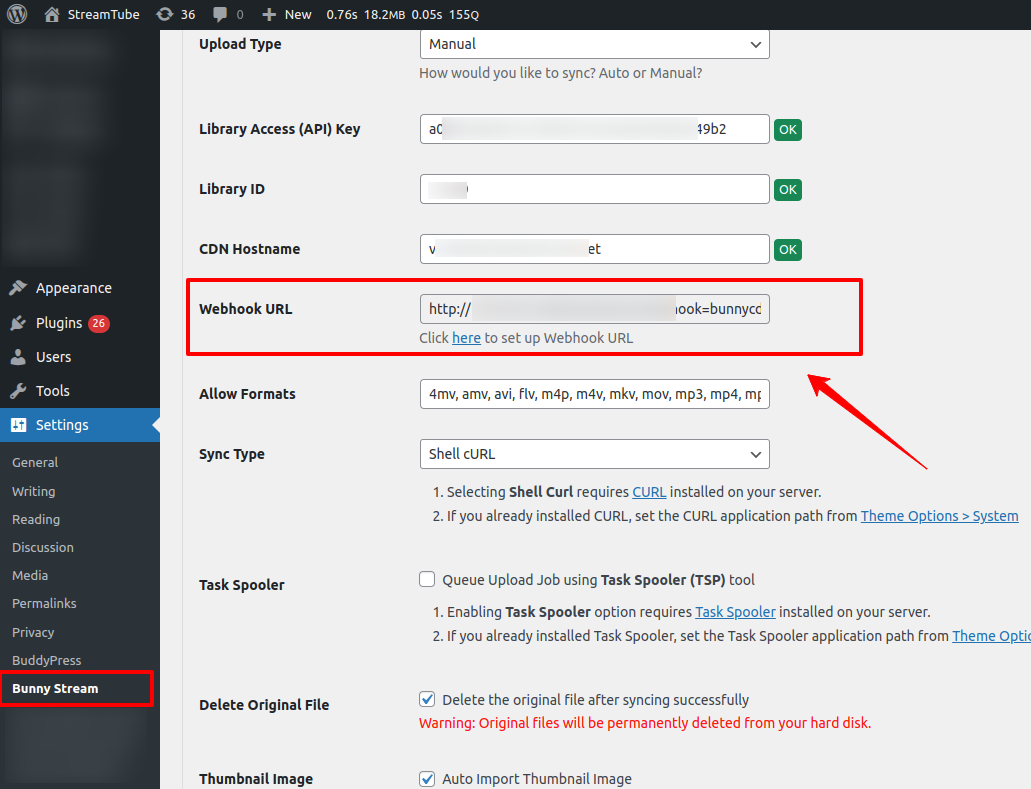
Task: Click the 'here' Webhook setup link
Action: tap(466, 338)
